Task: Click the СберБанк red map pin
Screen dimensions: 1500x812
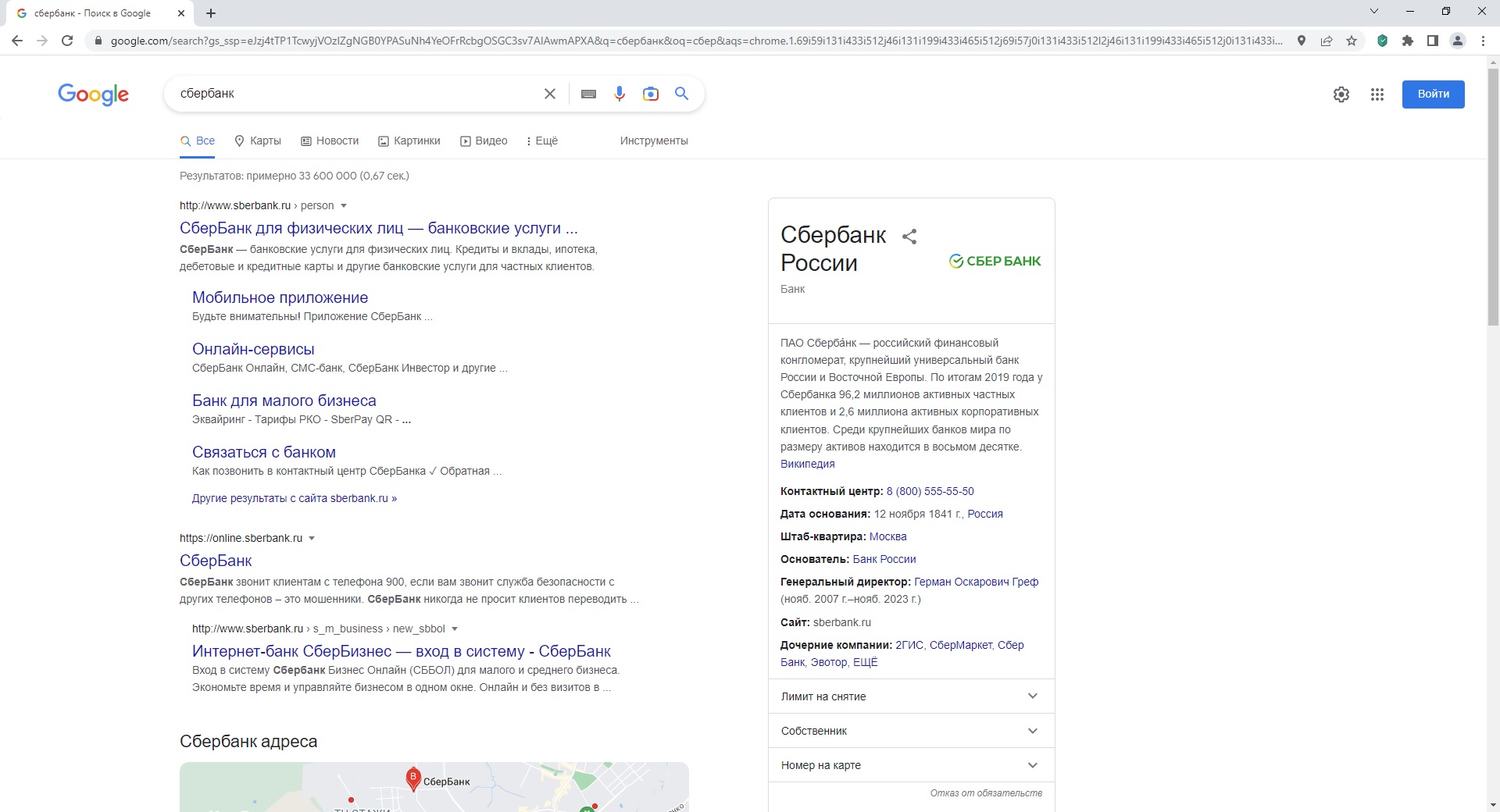Action: (413, 778)
